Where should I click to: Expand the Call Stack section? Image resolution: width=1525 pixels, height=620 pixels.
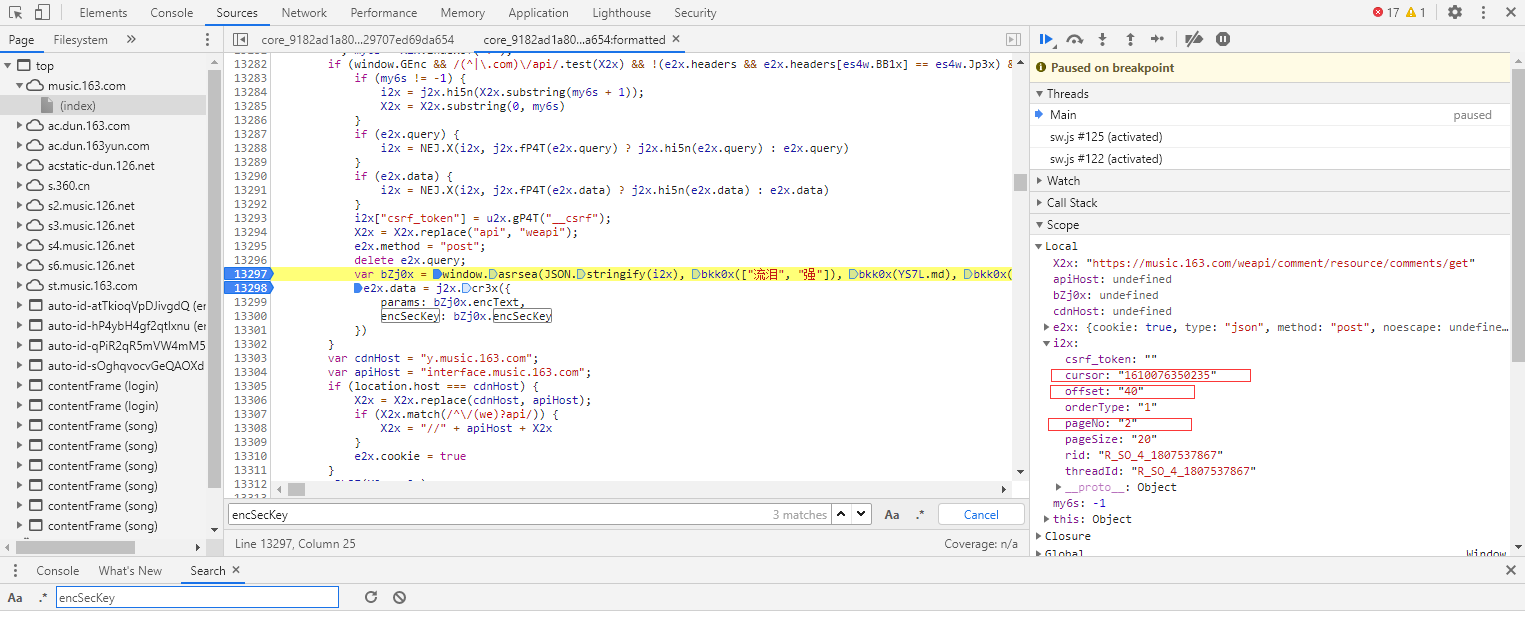pyautogui.click(x=1071, y=203)
